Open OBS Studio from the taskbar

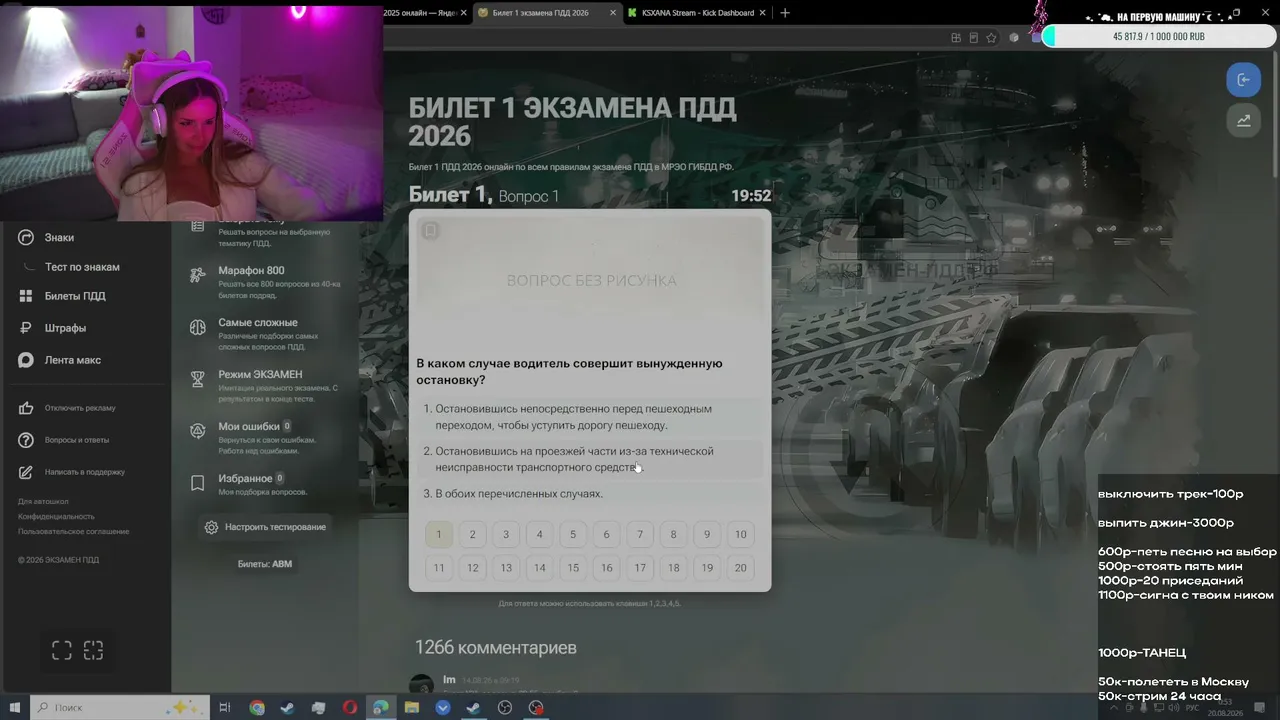[x=505, y=707]
